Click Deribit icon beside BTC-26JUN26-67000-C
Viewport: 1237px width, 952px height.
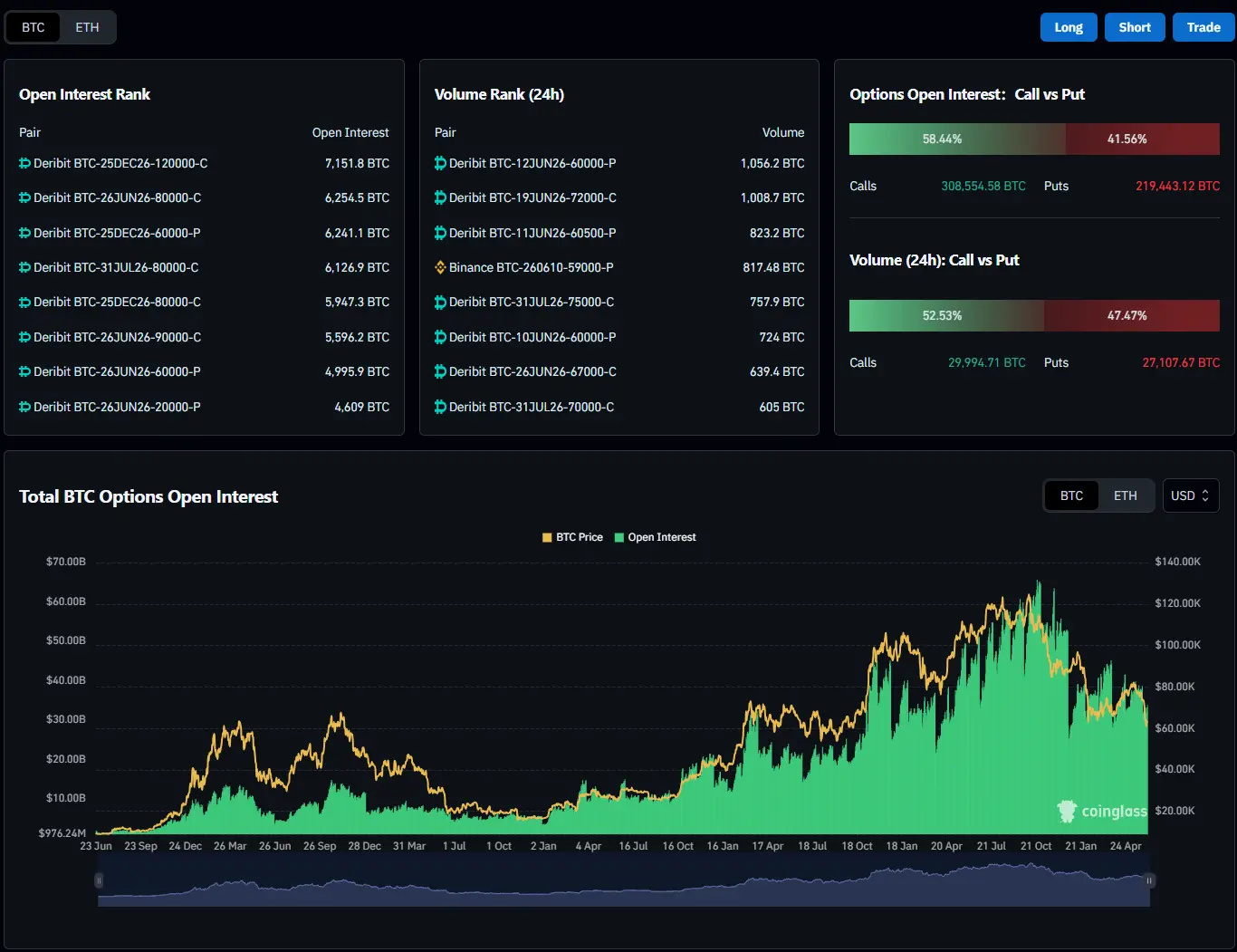pos(441,372)
